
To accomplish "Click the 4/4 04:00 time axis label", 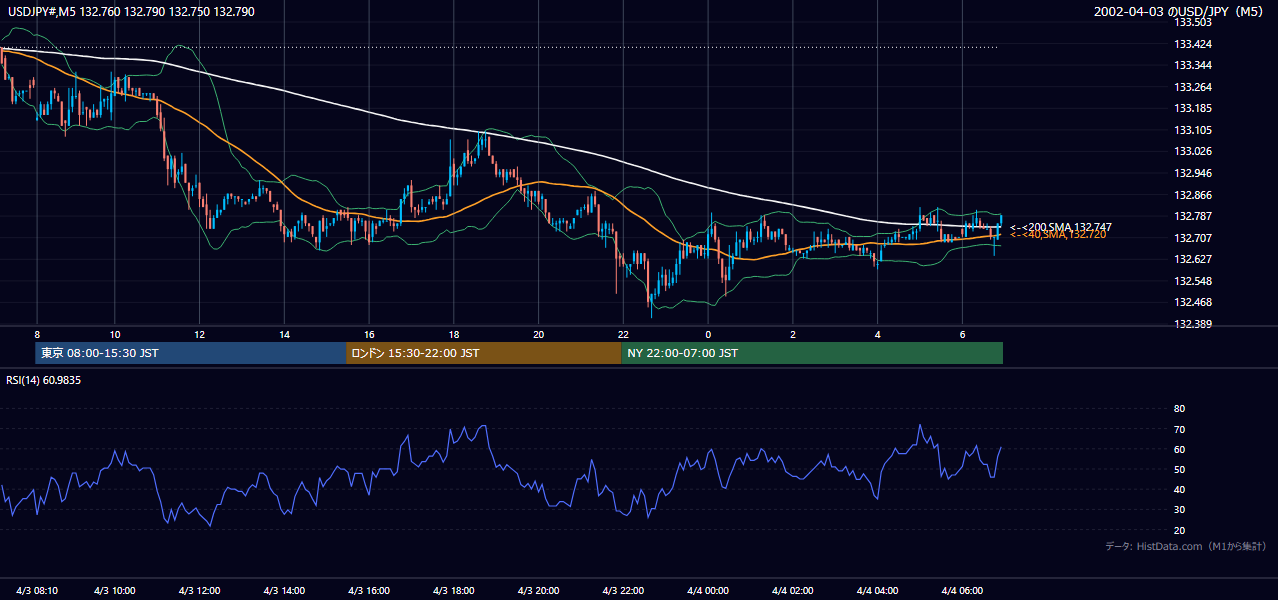I will click(x=877, y=590).
